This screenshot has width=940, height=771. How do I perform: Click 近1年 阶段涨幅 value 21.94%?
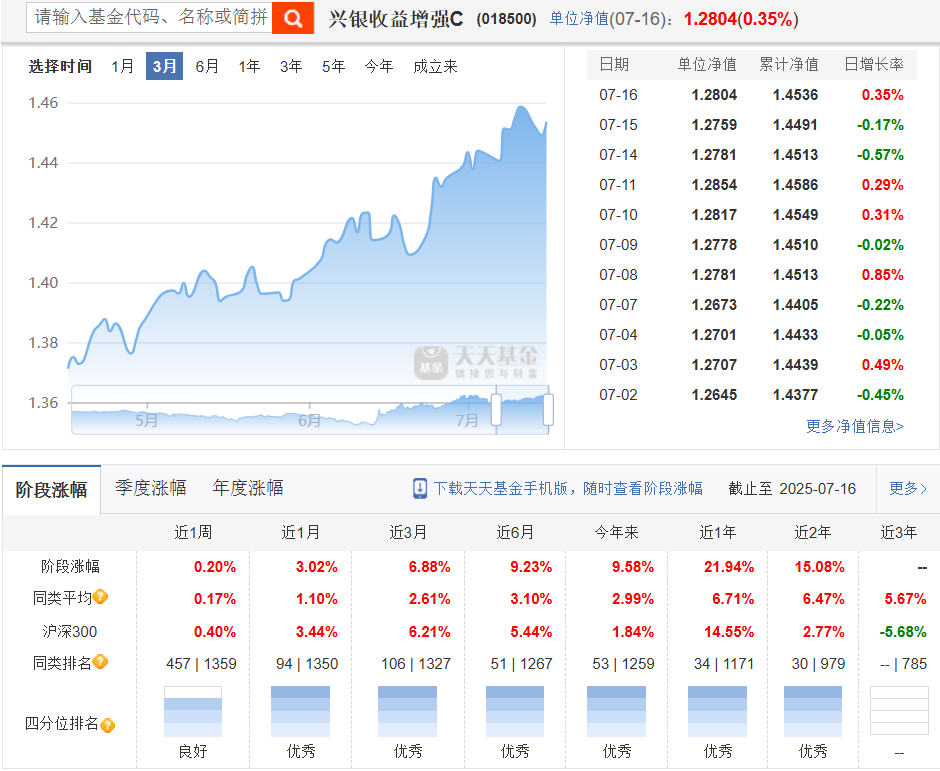click(x=729, y=567)
